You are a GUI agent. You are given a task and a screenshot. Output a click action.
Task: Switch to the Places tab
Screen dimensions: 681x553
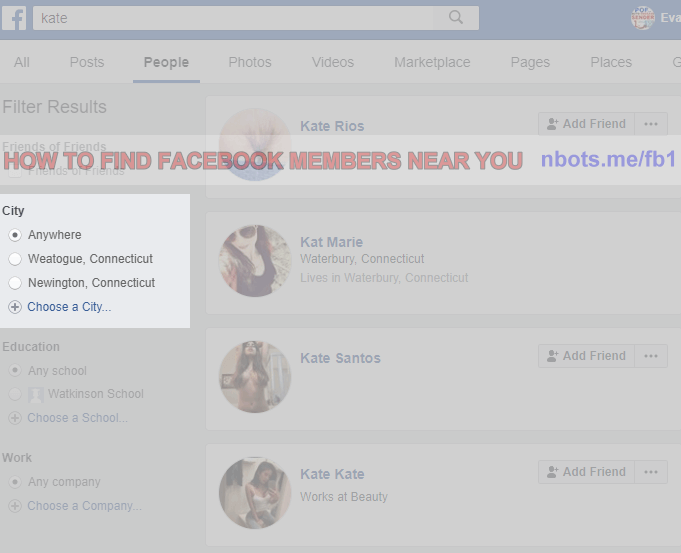click(611, 62)
